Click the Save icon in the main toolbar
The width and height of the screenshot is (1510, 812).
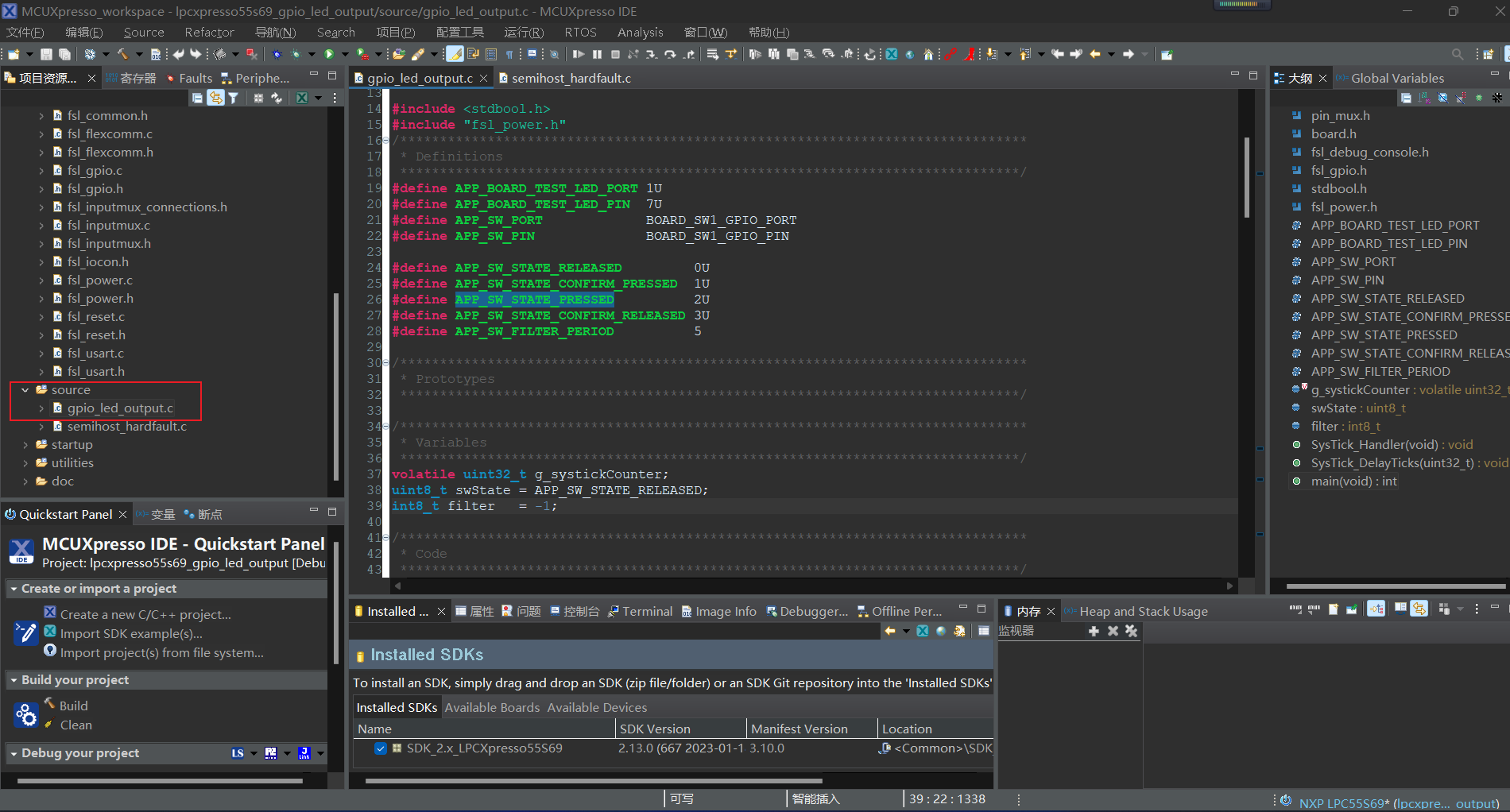(x=46, y=54)
